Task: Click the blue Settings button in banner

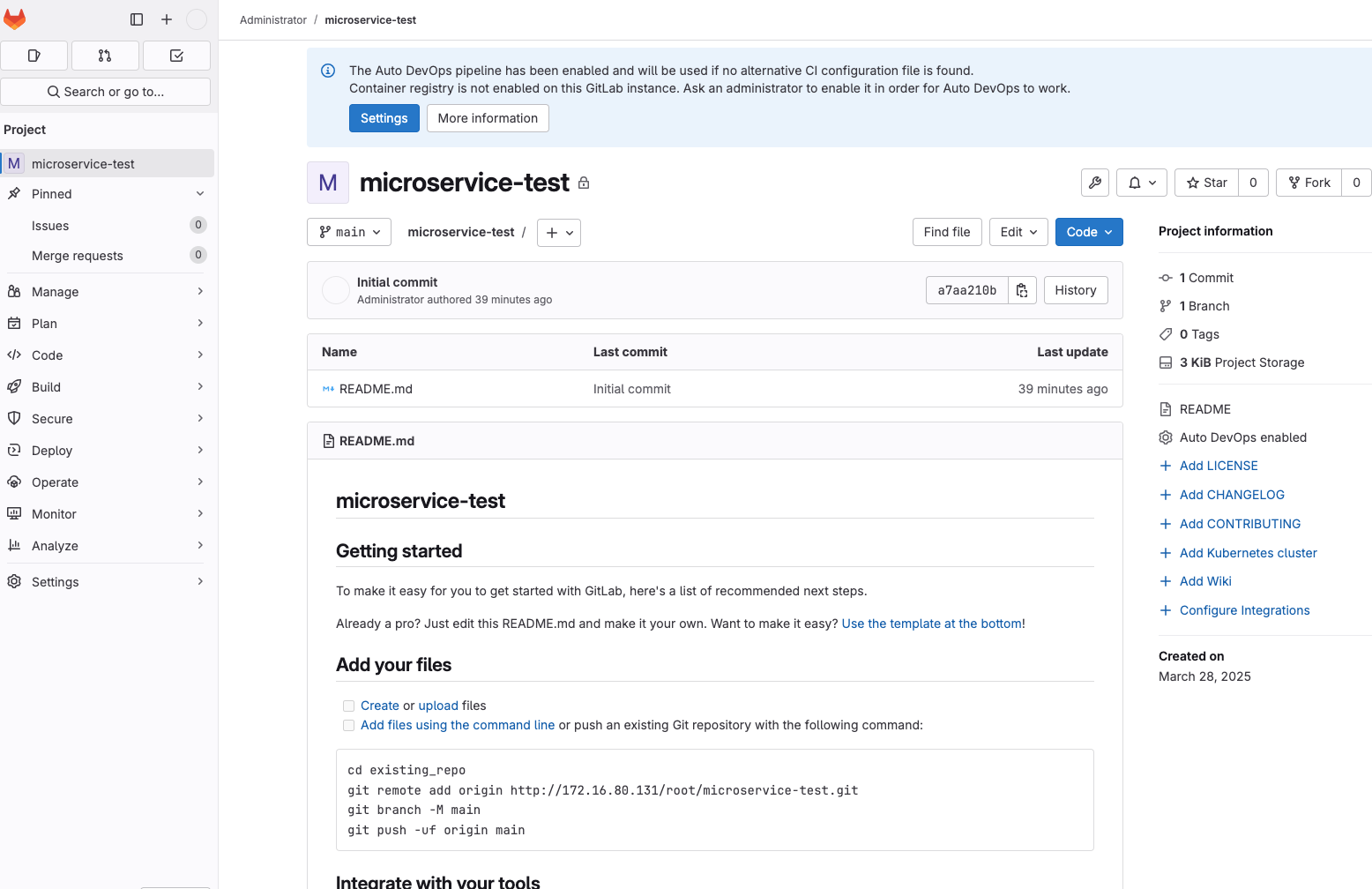Action: (384, 118)
